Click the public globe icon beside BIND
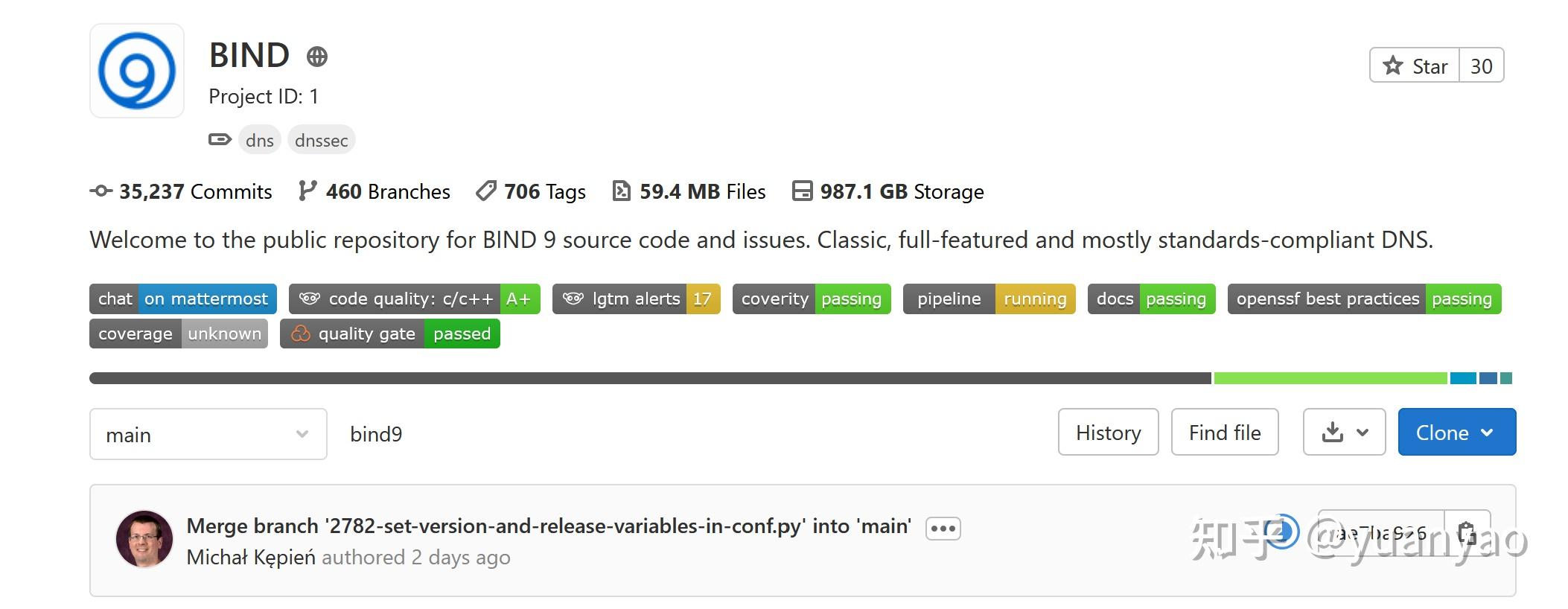Screen dimensions: 1568x609 [317, 57]
